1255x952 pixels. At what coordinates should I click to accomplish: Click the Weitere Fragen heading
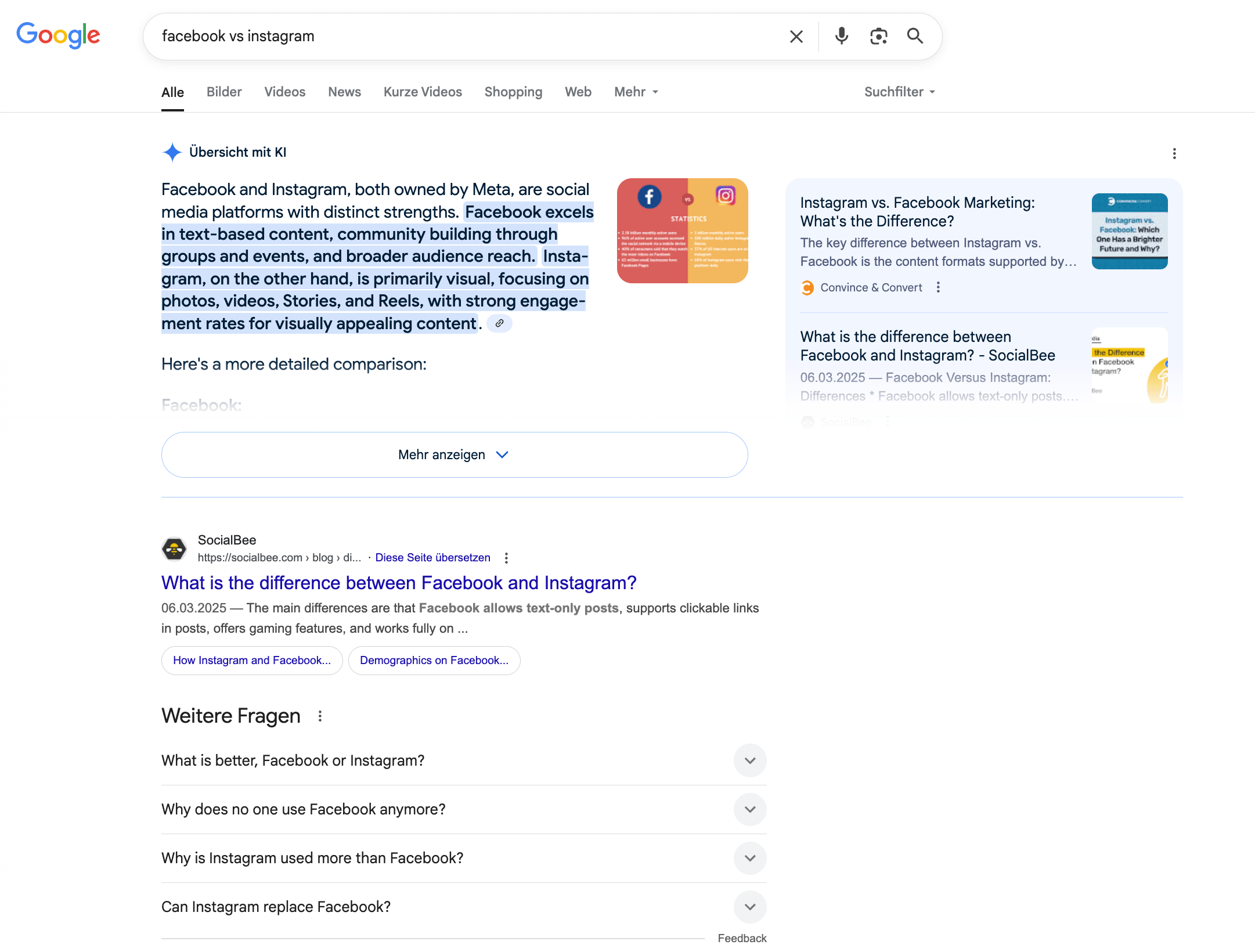pyautogui.click(x=231, y=716)
